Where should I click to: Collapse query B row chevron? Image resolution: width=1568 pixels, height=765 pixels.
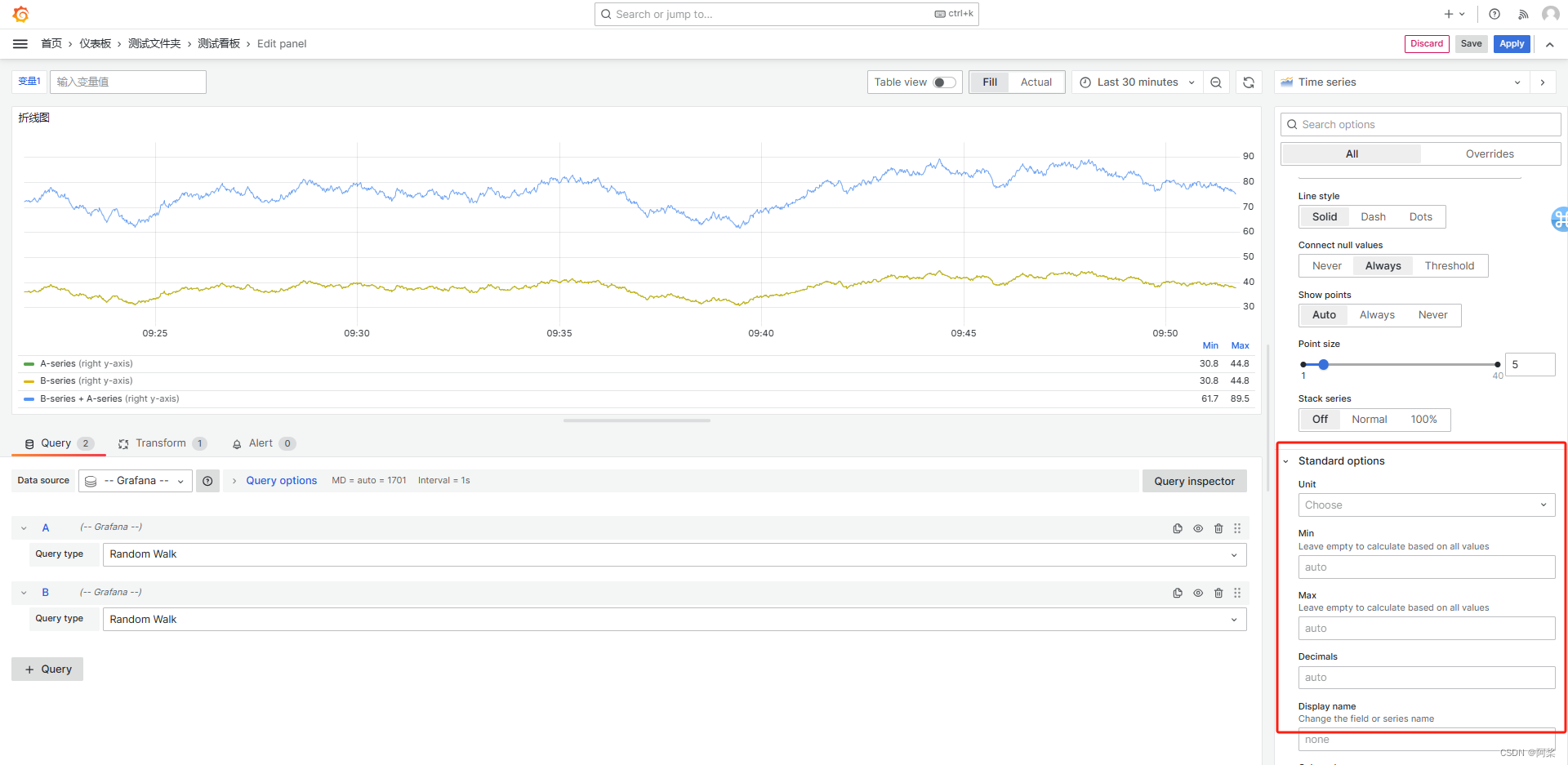(24, 593)
